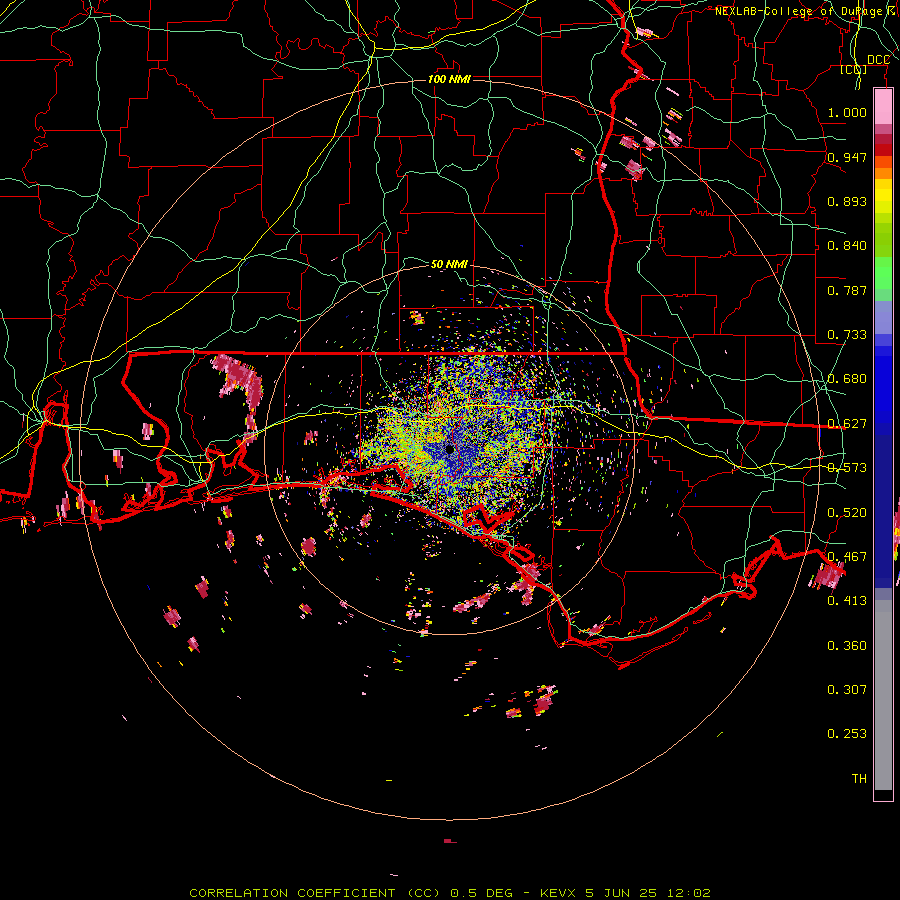
Task: Click the 0.787 scale value
Action: 847,290
